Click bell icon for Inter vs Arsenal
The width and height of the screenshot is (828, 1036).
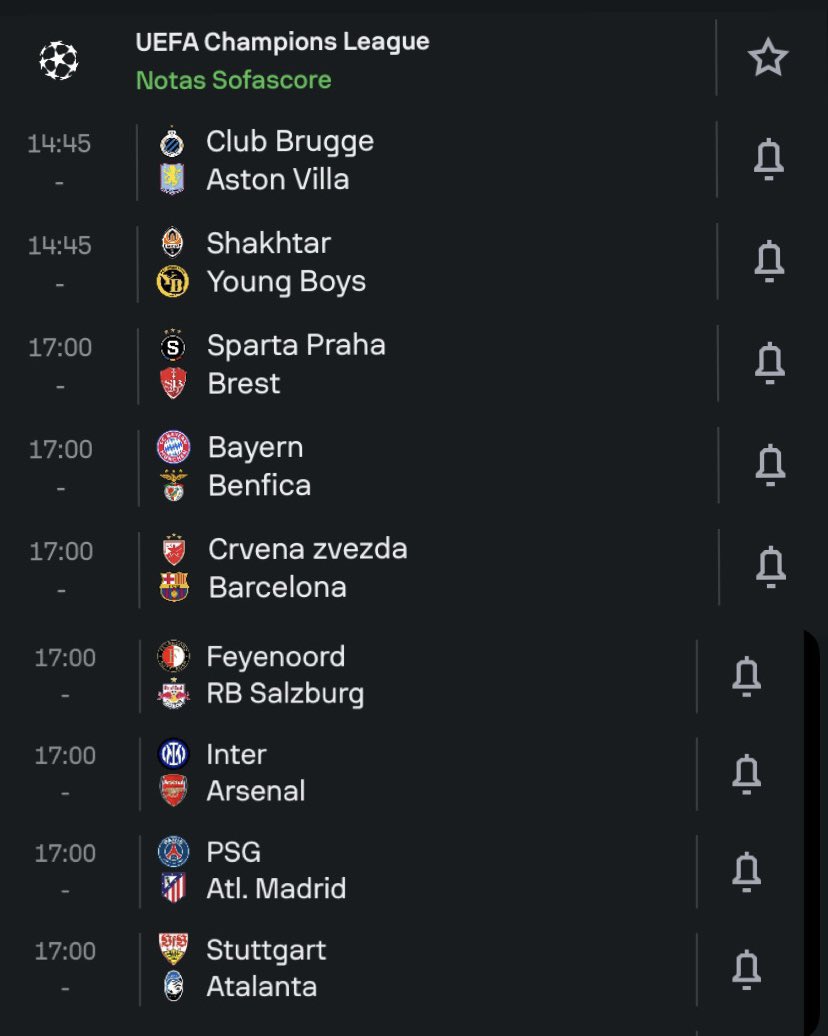747,774
